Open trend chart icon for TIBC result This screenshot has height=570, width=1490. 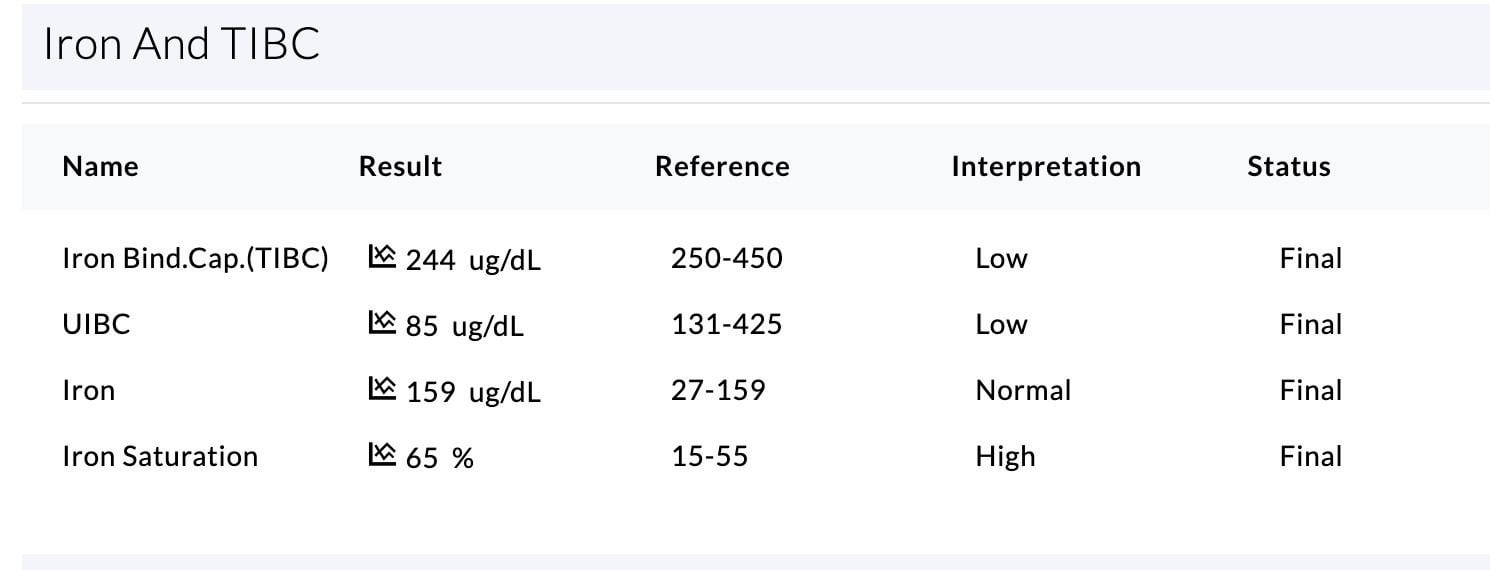point(382,257)
